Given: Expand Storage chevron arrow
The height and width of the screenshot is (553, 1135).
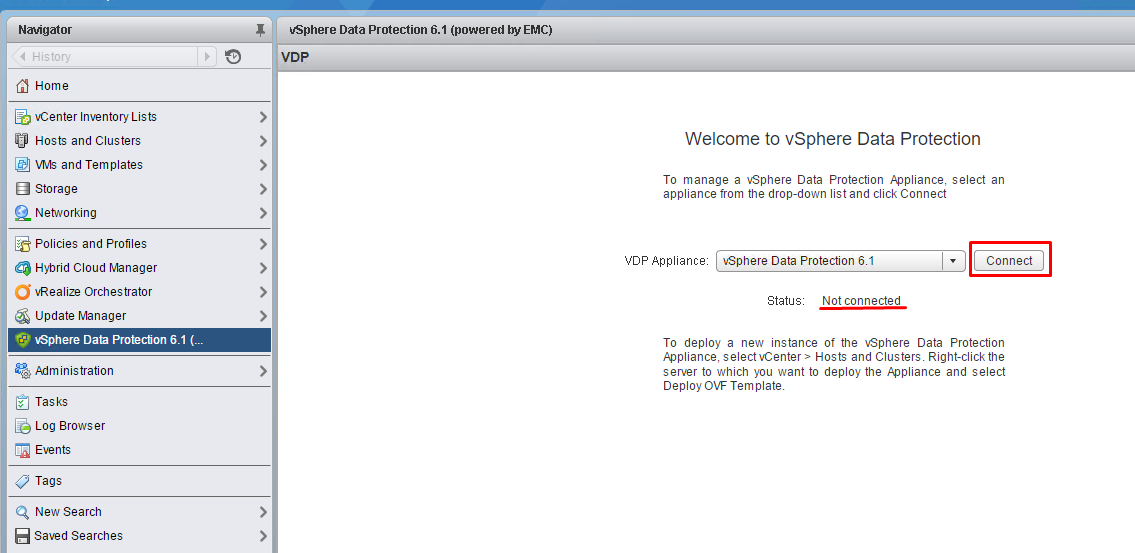Looking at the screenshot, I should (263, 189).
